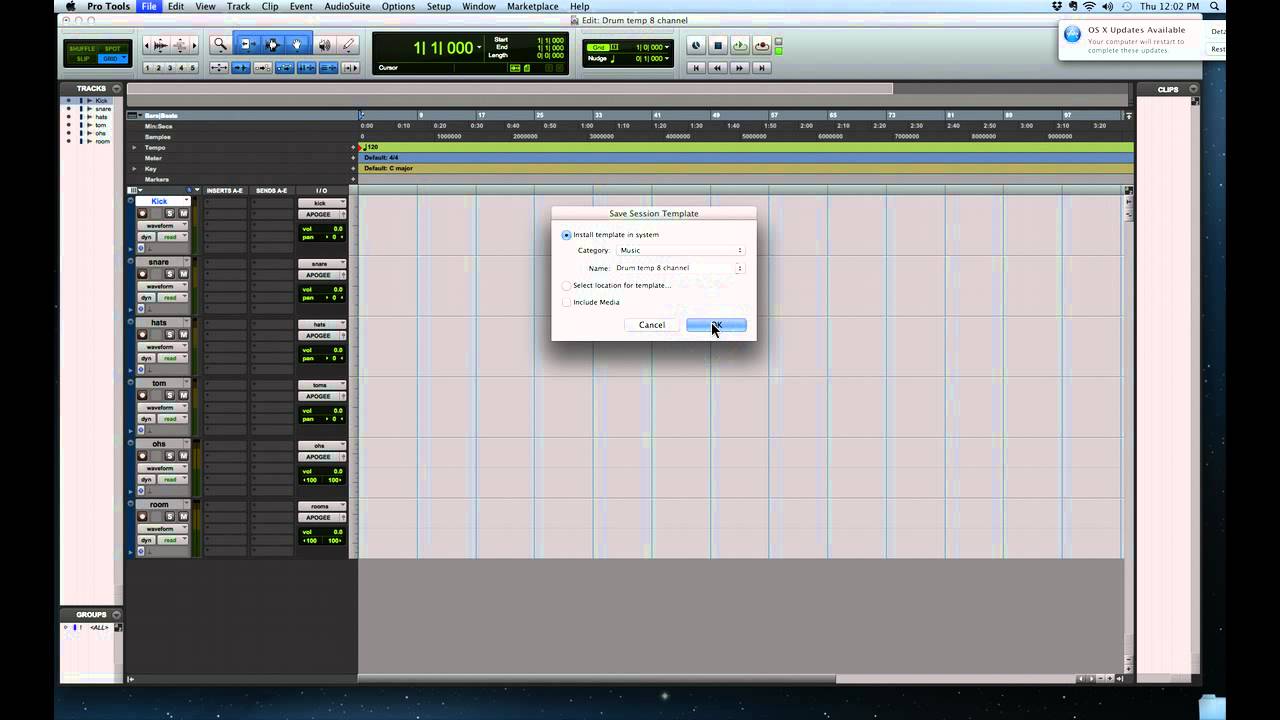This screenshot has width=1280, height=720.
Task: Open the Grid value dropdown
Action: 667,47
